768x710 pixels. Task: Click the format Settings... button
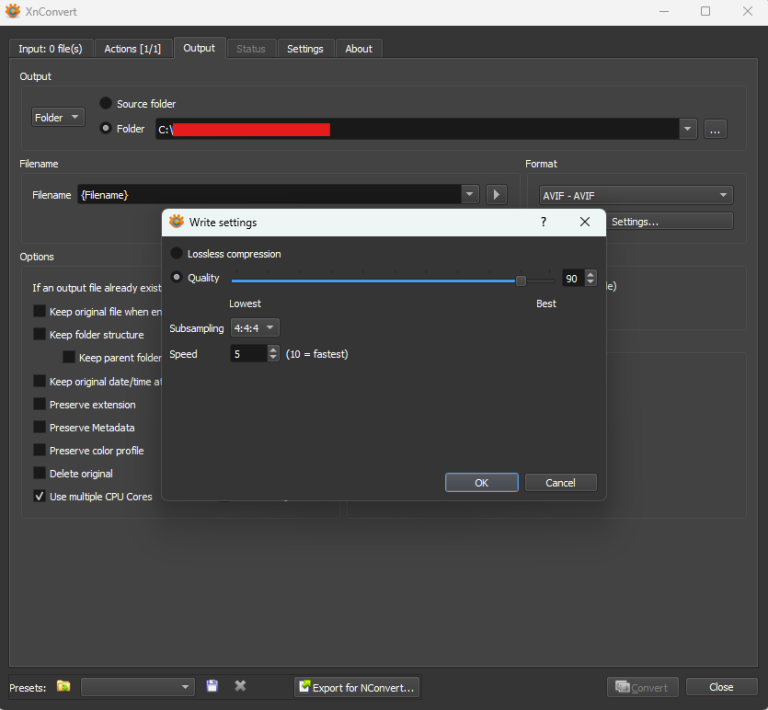[x=670, y=221]
